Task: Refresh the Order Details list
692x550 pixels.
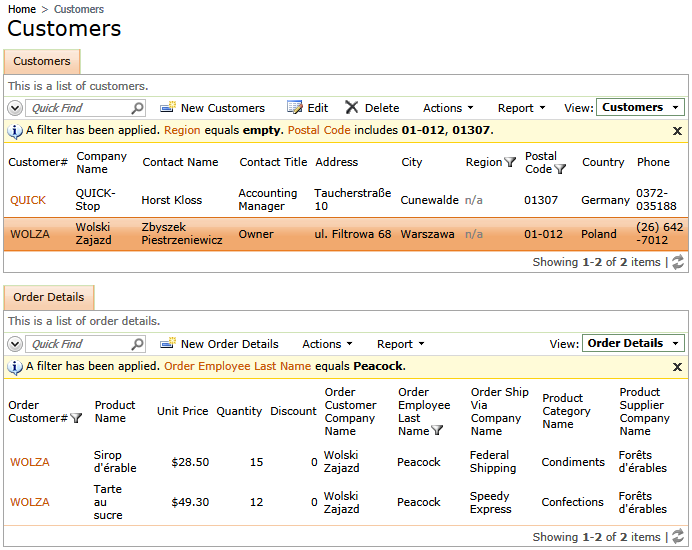Action: (x=677, y=537)
